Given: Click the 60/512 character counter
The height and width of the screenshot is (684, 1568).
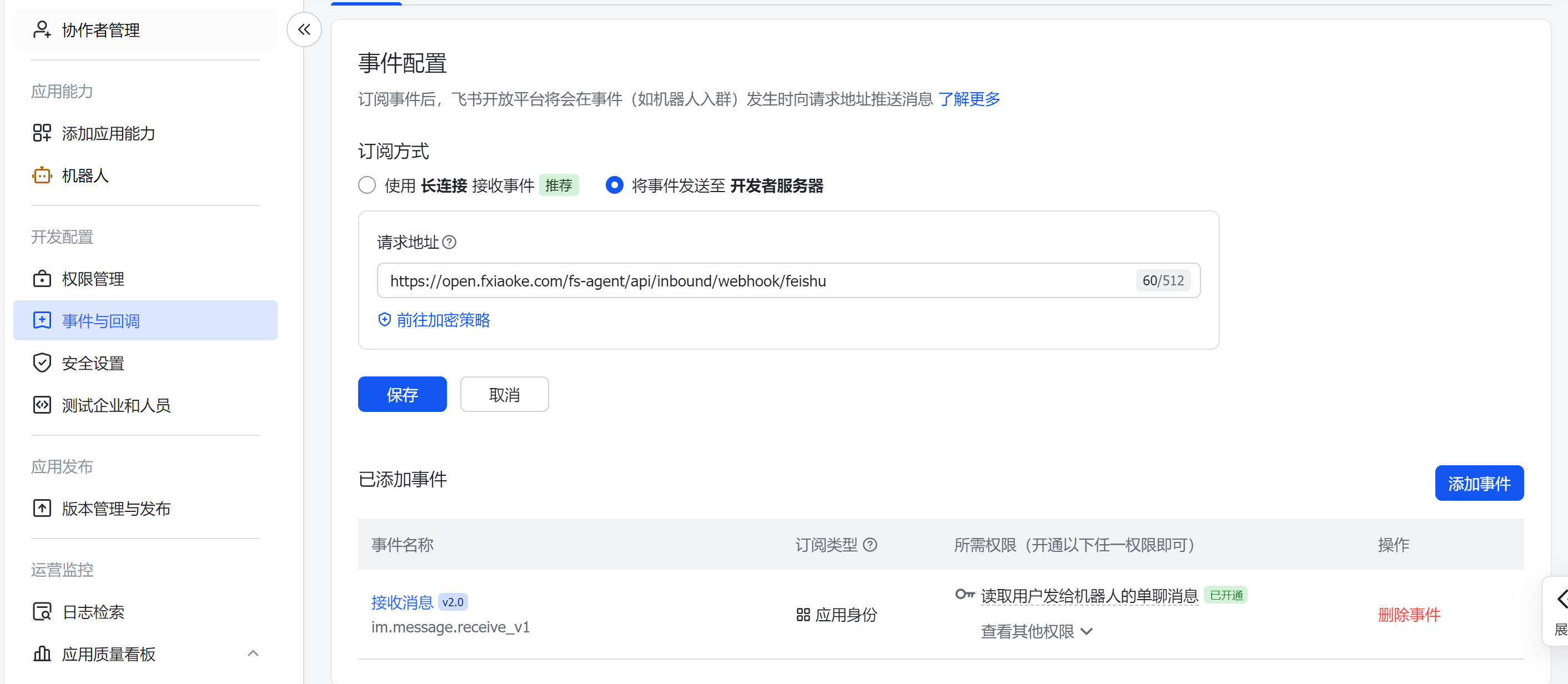Looking at the screenshot, I should 1163,280.
